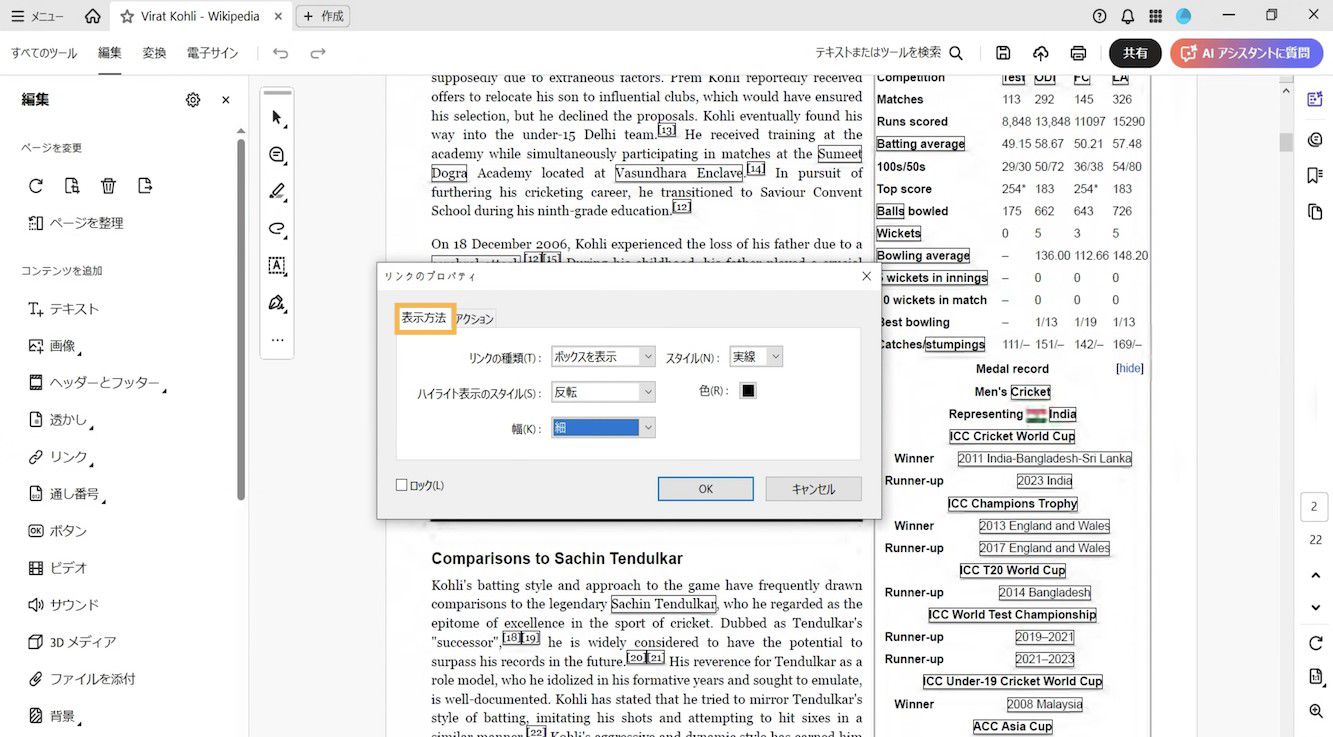The width and height of the screenshot is (1333, 737).
Task: Open the bookmarks panel
Action: tap(1315, 172)
